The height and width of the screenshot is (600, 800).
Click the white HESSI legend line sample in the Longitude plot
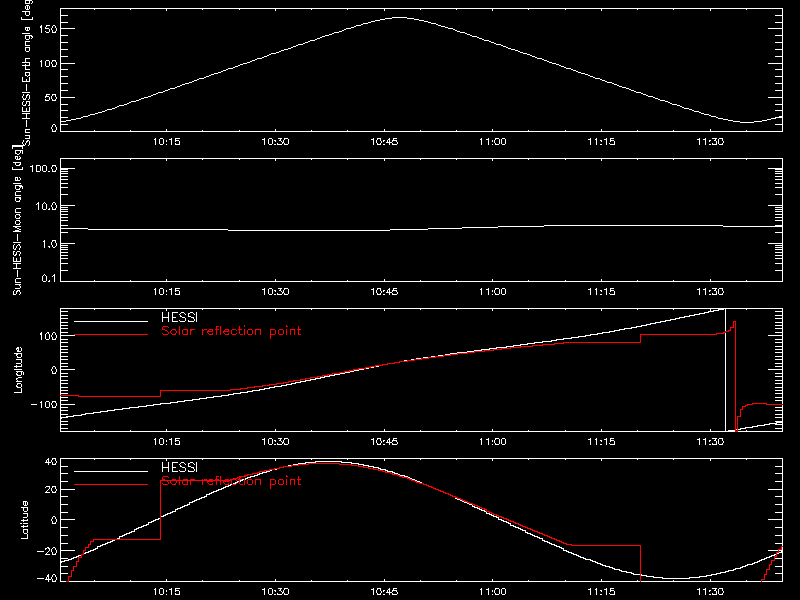click(x=111, y=321)
